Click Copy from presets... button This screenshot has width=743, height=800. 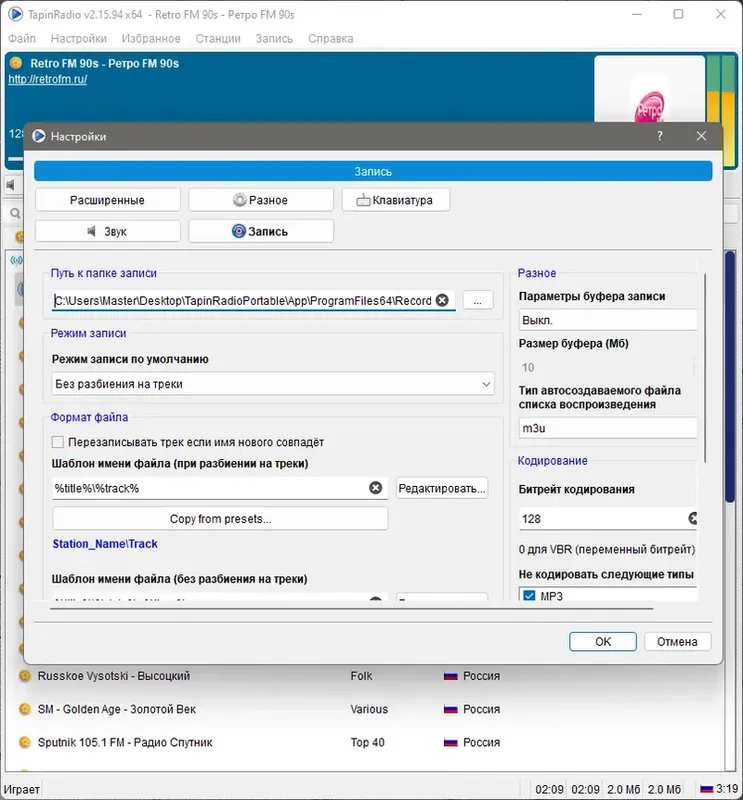pos(220,519)
